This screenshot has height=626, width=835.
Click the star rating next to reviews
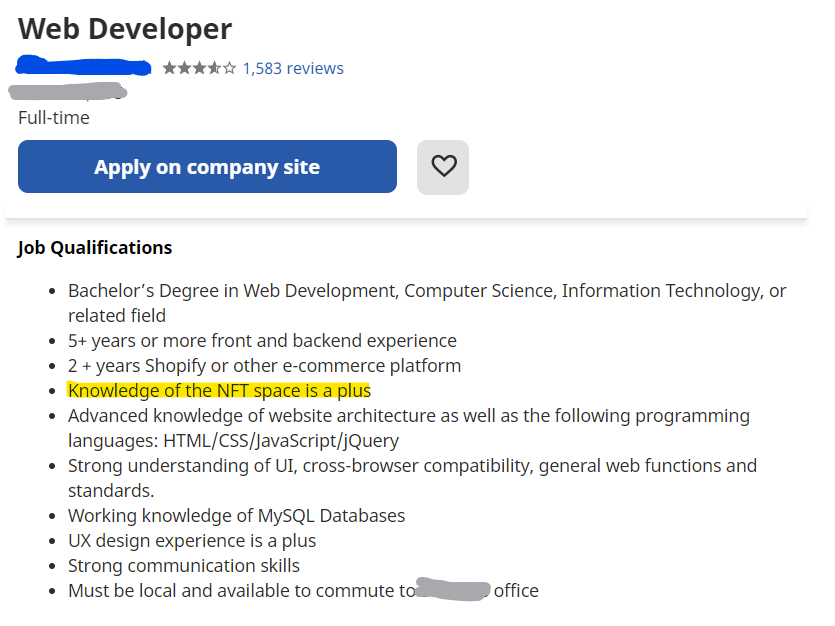[x=199, y=68]
